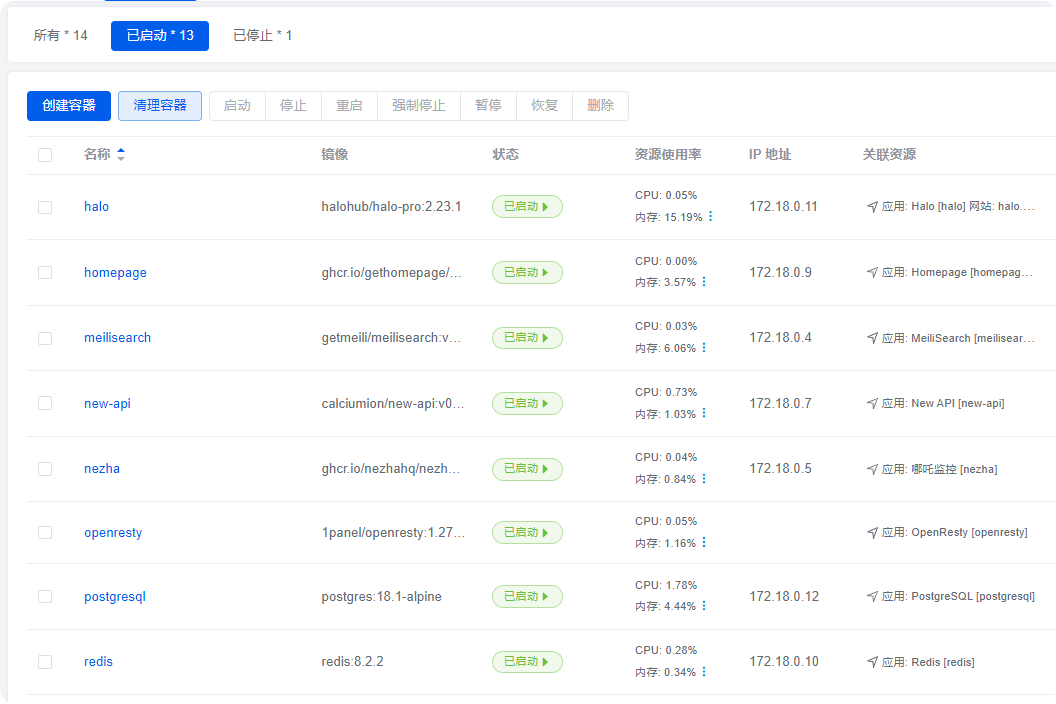Click the linked-resource arrow icon for nezha
The width and height of the screenshot is (1056, 704).
pyautogui.click(x=872, y=468)
